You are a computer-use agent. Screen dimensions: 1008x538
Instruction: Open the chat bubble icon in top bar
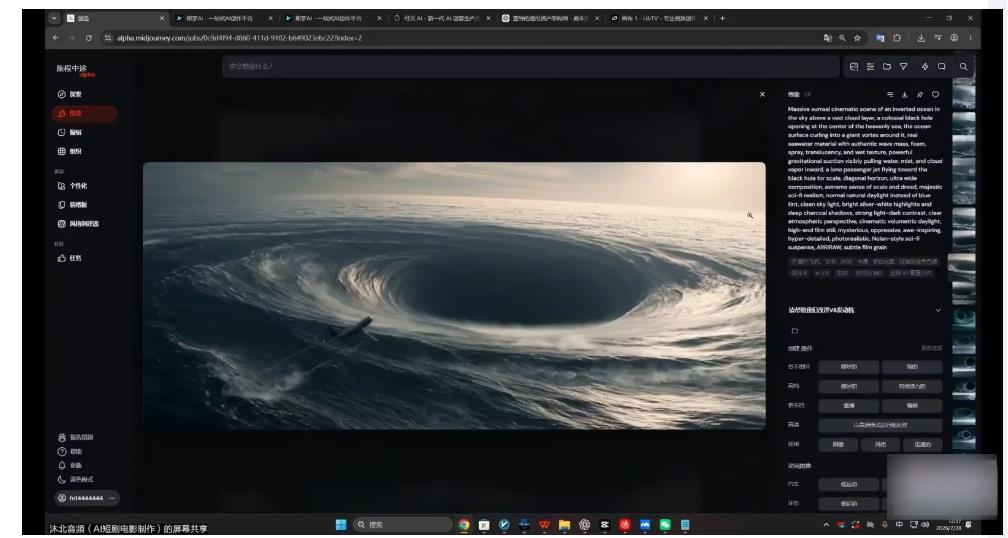pyautogui.click(x=942, y=66)
